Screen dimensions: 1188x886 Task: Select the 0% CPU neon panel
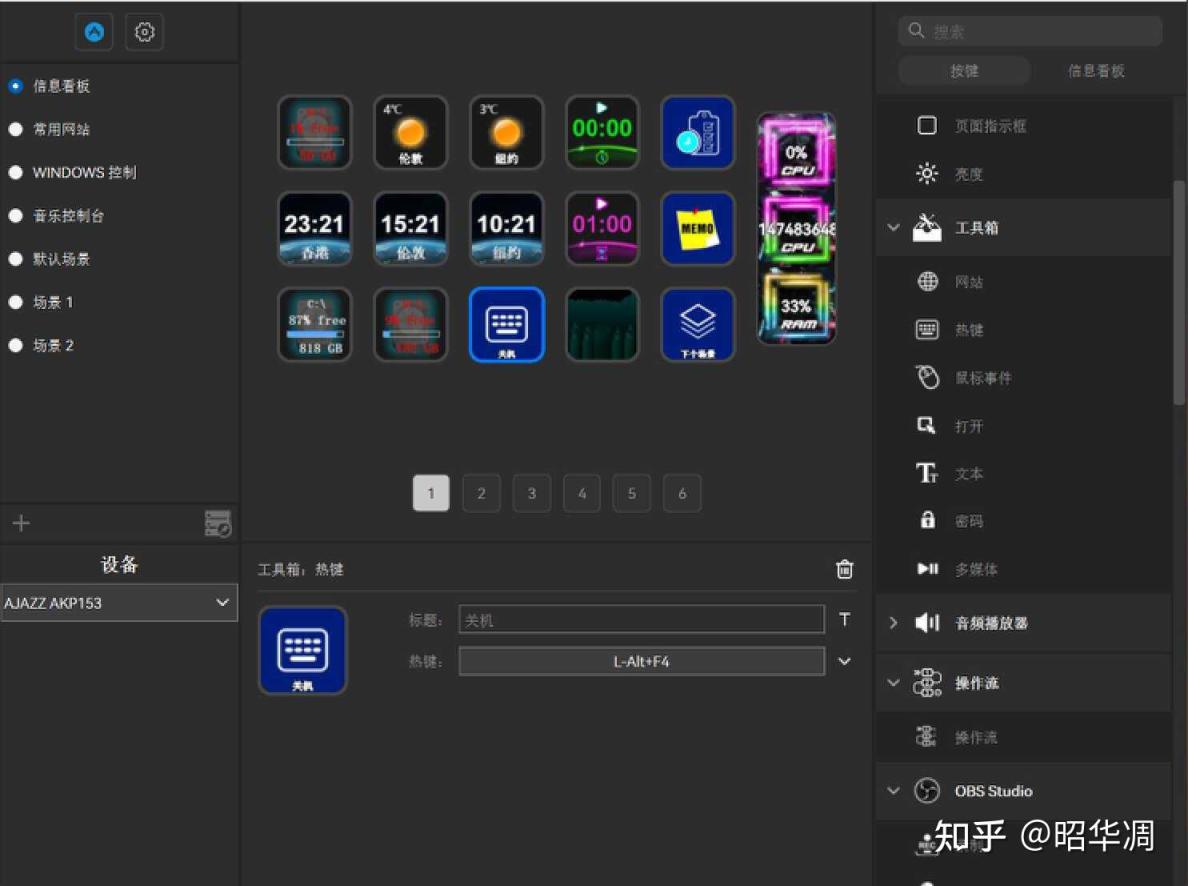tap(796, 152)
